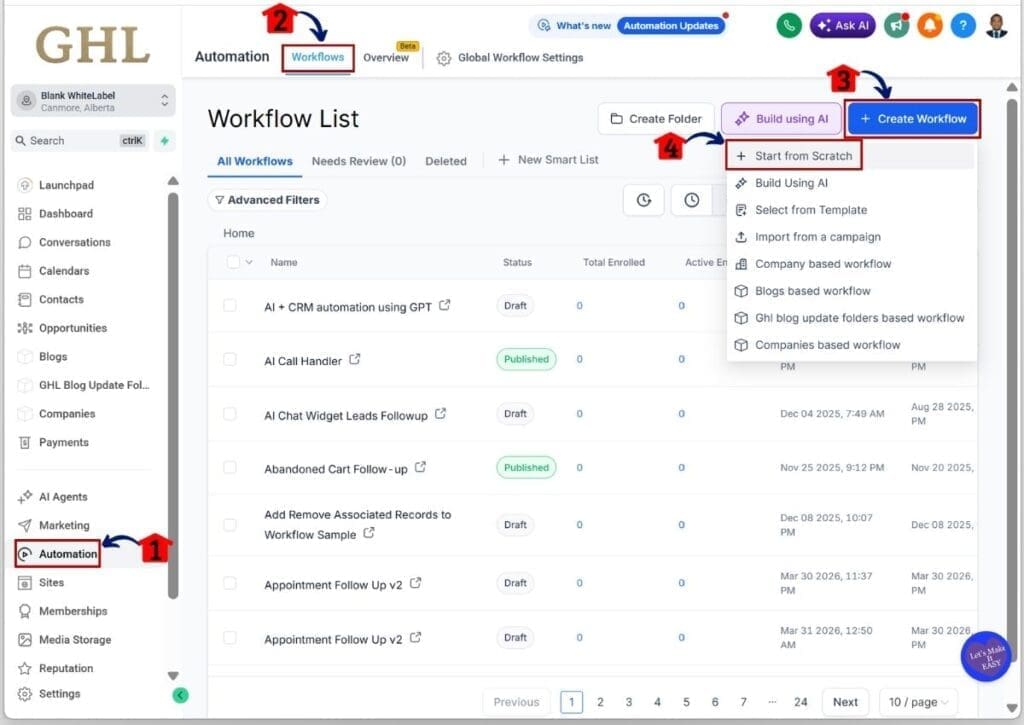The image size is (1024, 725).
Task: Check the checkbox next to AI Call Handler
Action: click(230, 358)
